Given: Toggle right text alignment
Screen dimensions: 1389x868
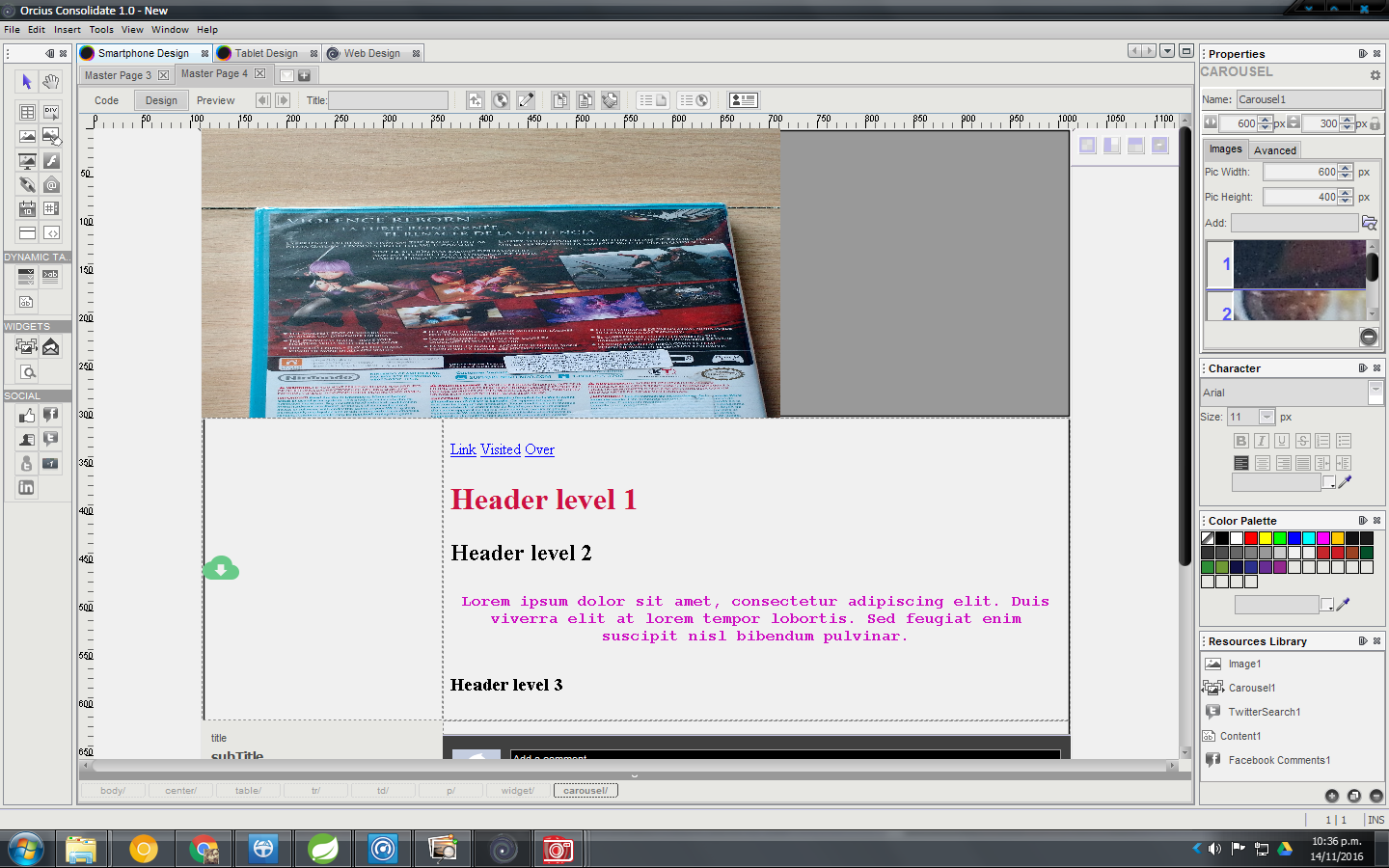Looking at the screenshot, I should click(1282, 463).
